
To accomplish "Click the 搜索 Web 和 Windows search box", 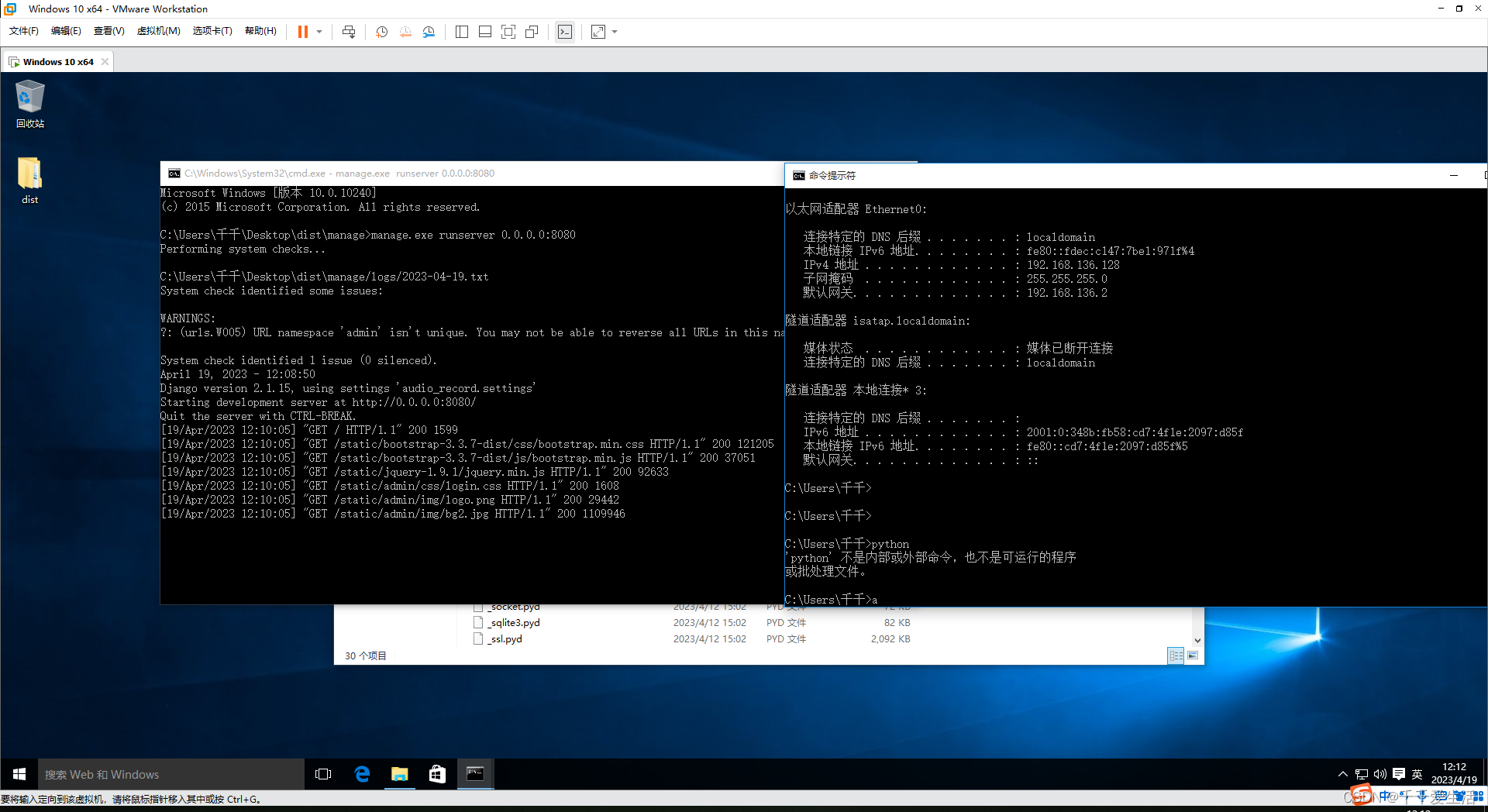I will tap(170, 773).
